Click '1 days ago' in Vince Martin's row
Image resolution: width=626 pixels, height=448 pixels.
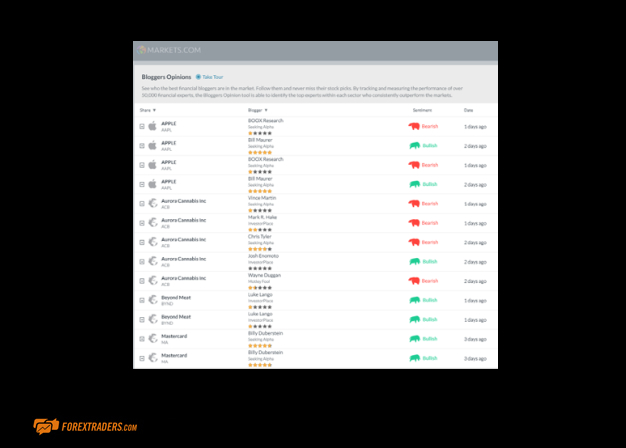click(x=475, y=204)
